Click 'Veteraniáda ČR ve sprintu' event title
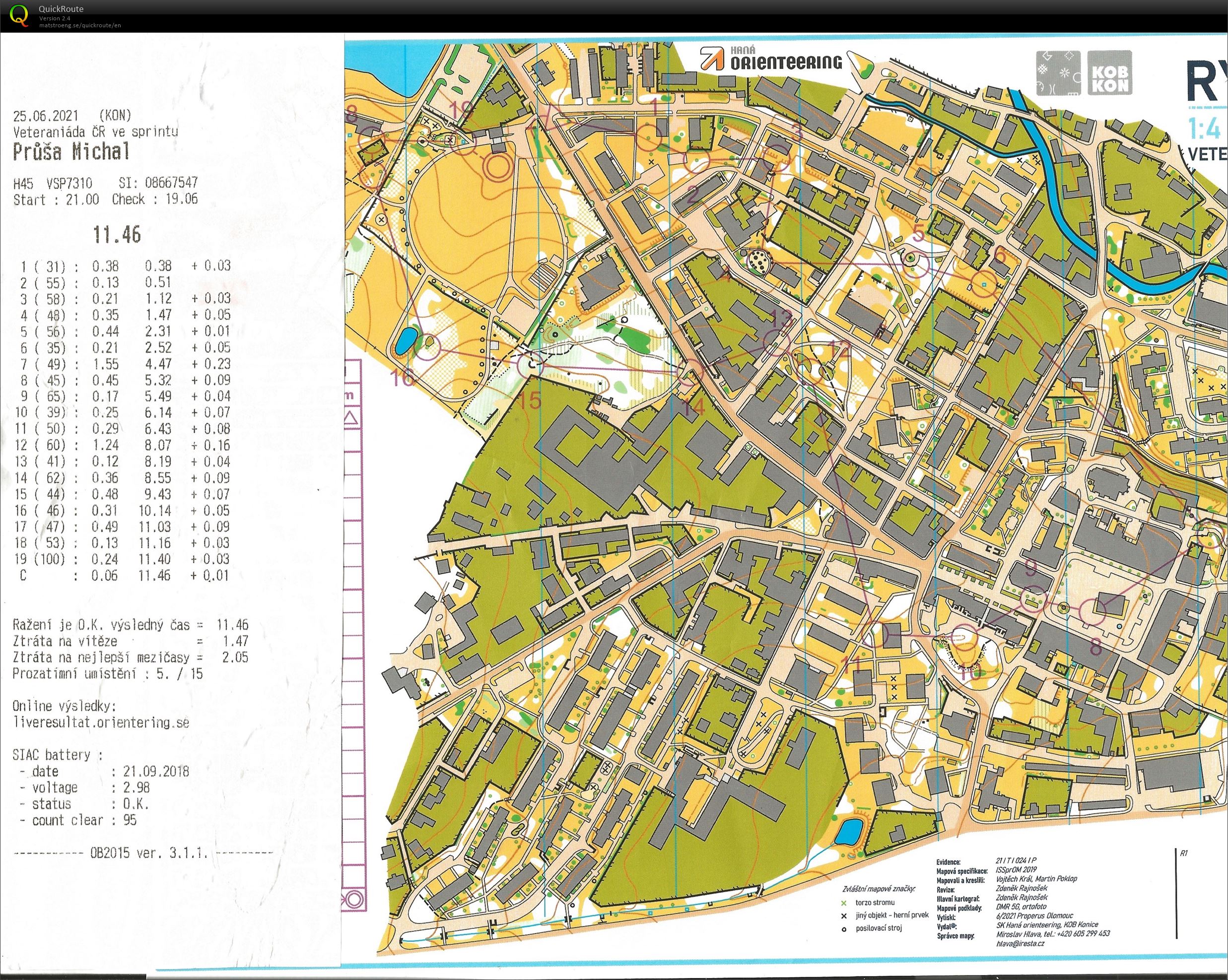The width and height of the screenshot is (1228, 980). click(95, 131)
